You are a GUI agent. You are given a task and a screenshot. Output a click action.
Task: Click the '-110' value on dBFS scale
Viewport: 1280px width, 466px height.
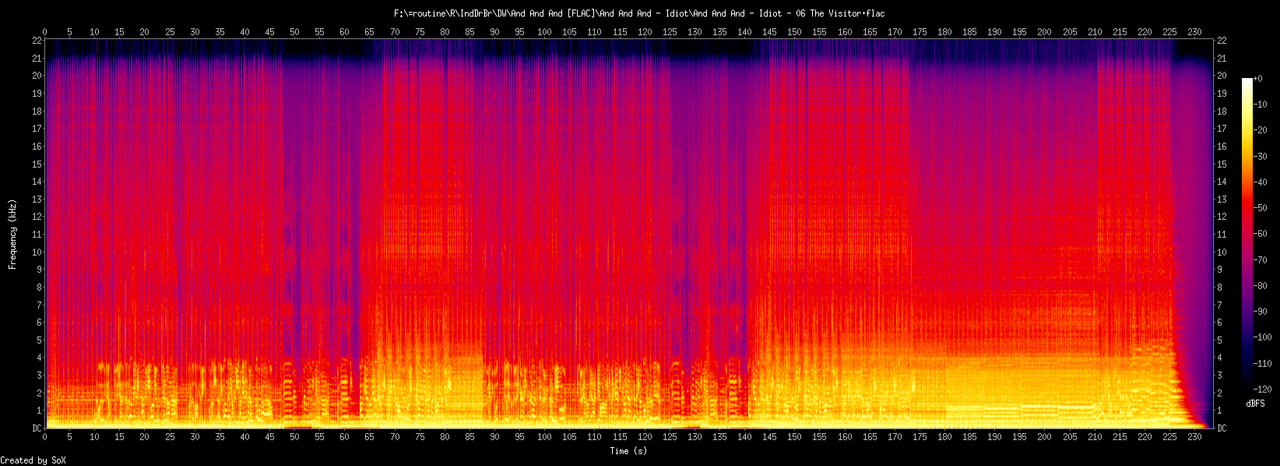1264,363
